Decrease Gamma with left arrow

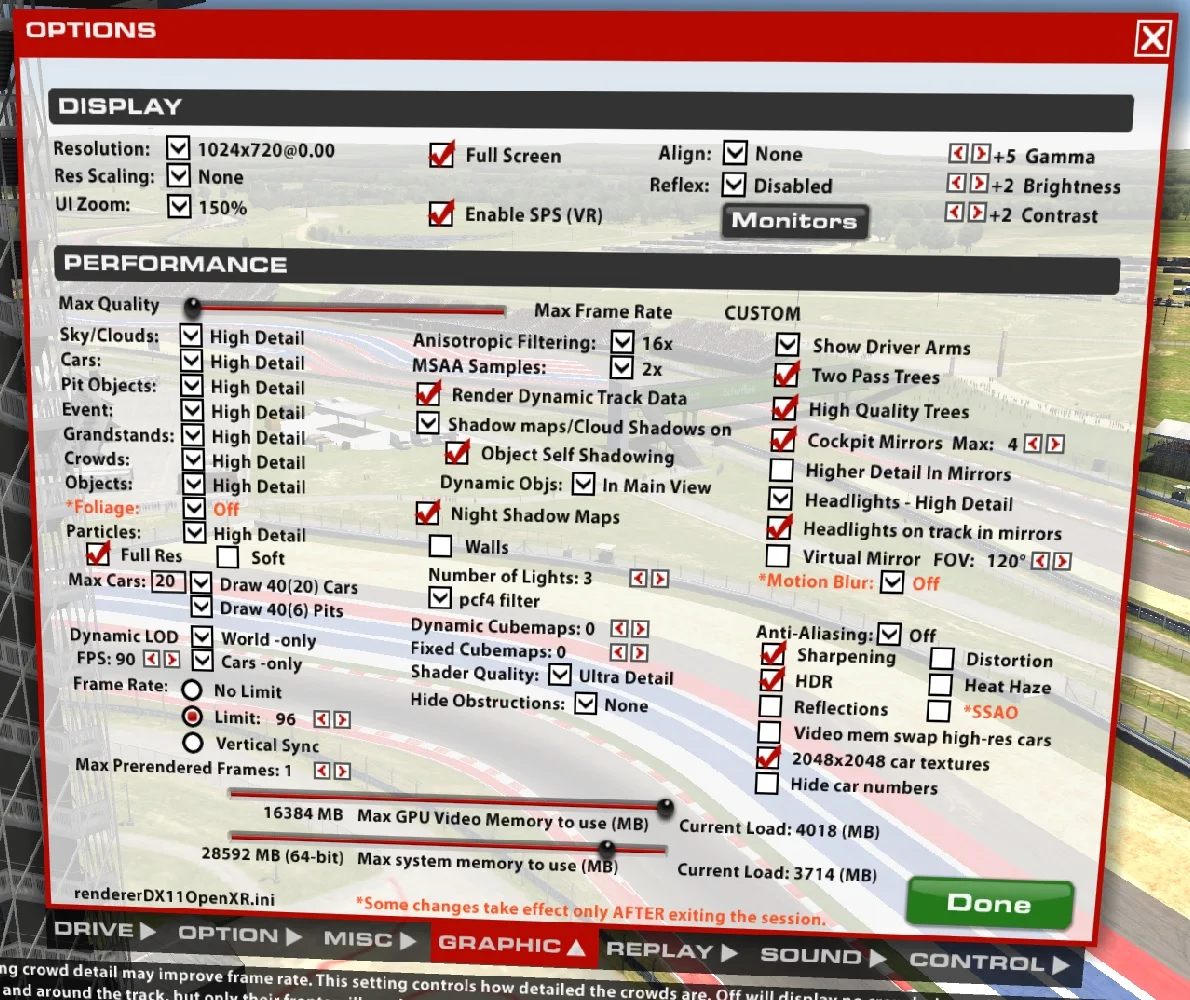pos(958,154)
